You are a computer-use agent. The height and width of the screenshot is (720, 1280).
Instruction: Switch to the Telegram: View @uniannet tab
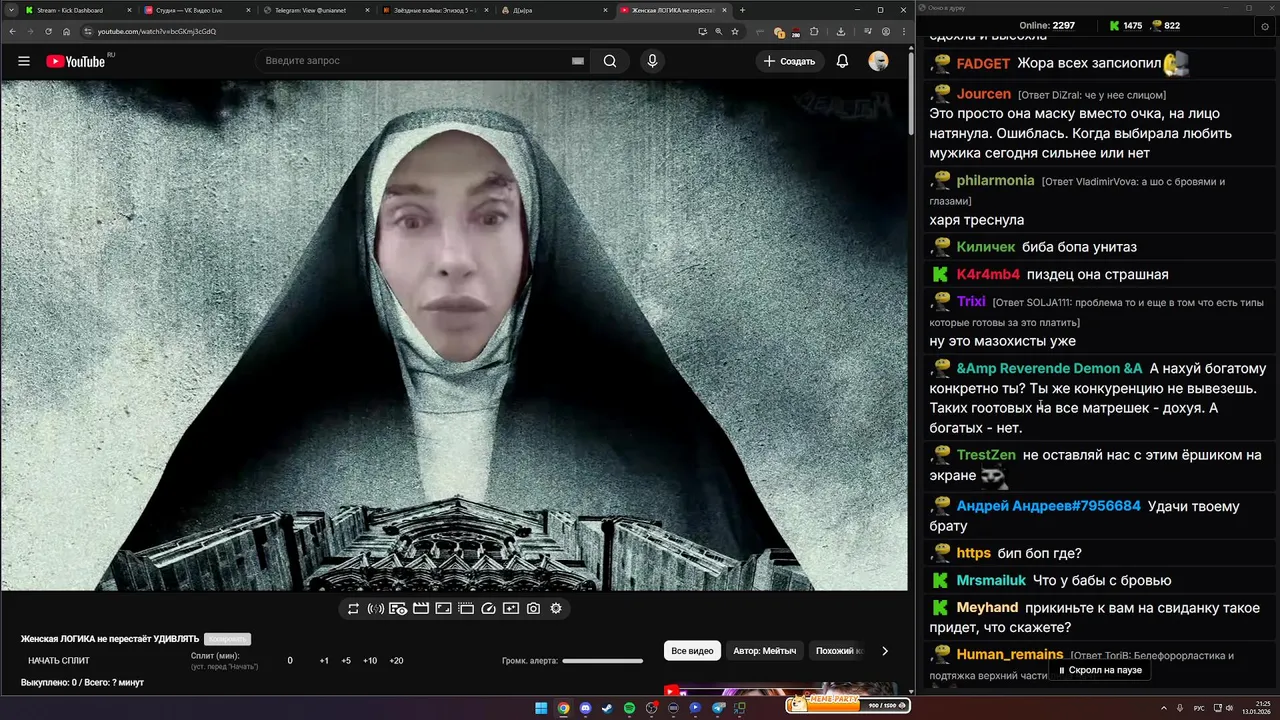tap(315, 10)
